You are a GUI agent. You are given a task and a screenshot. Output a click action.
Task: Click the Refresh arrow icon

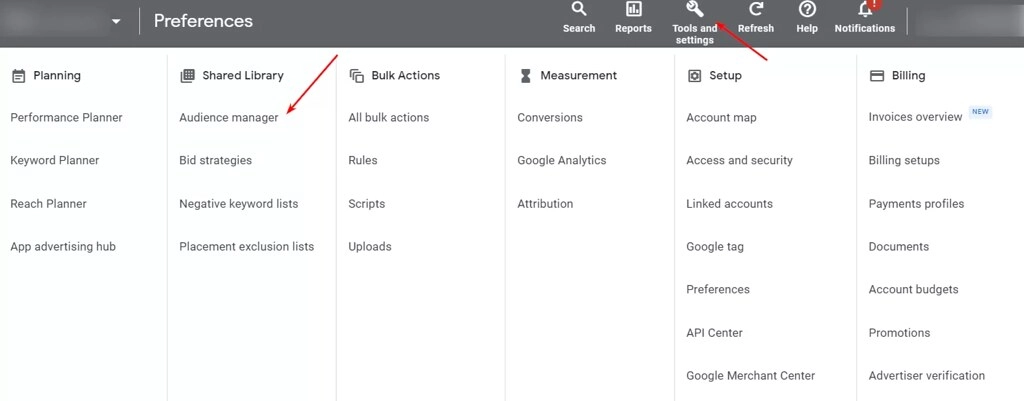point(756,10)
